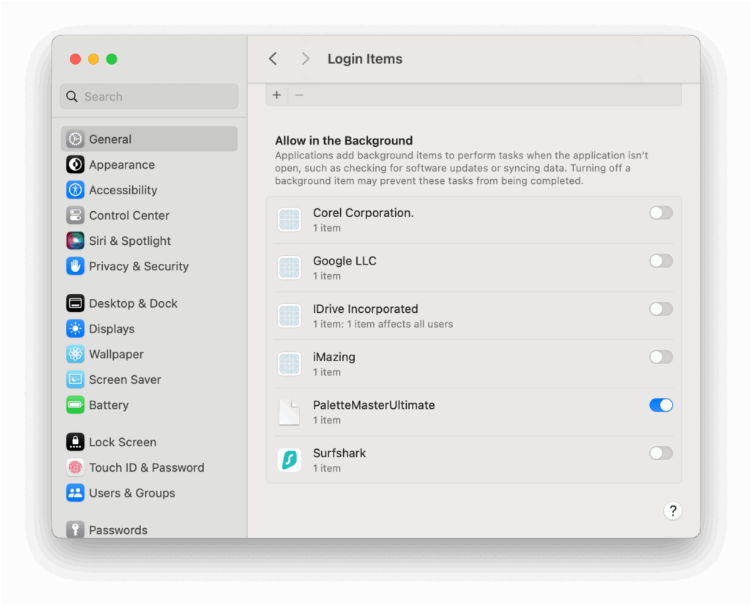The image size is (751, 606).
Task: Click the Displays sun icon
Action: 75,329
